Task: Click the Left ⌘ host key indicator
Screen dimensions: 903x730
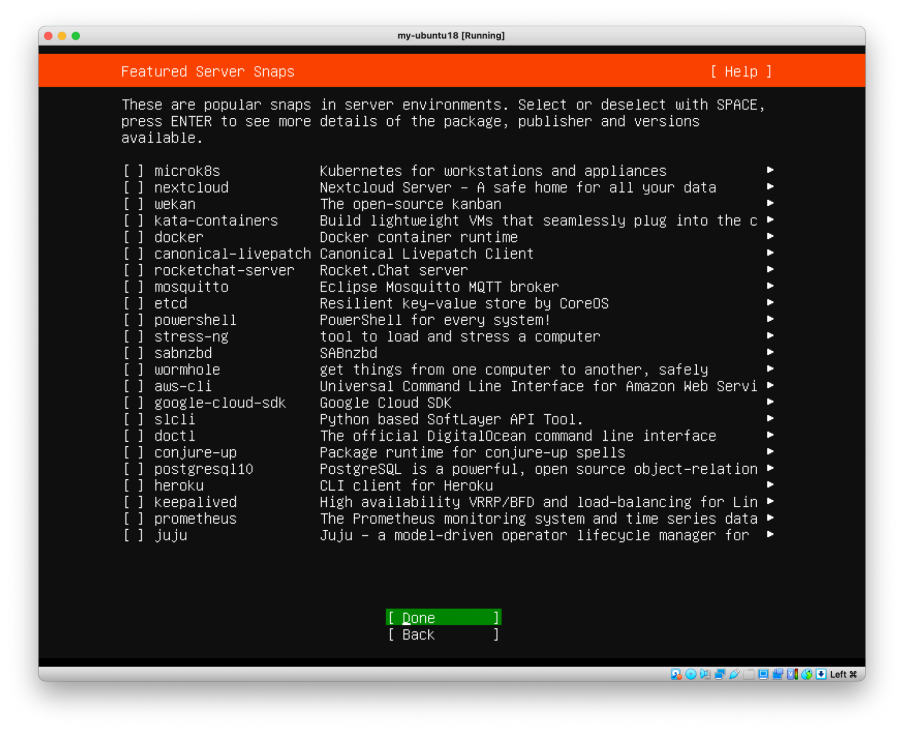Action: (844, 674)
